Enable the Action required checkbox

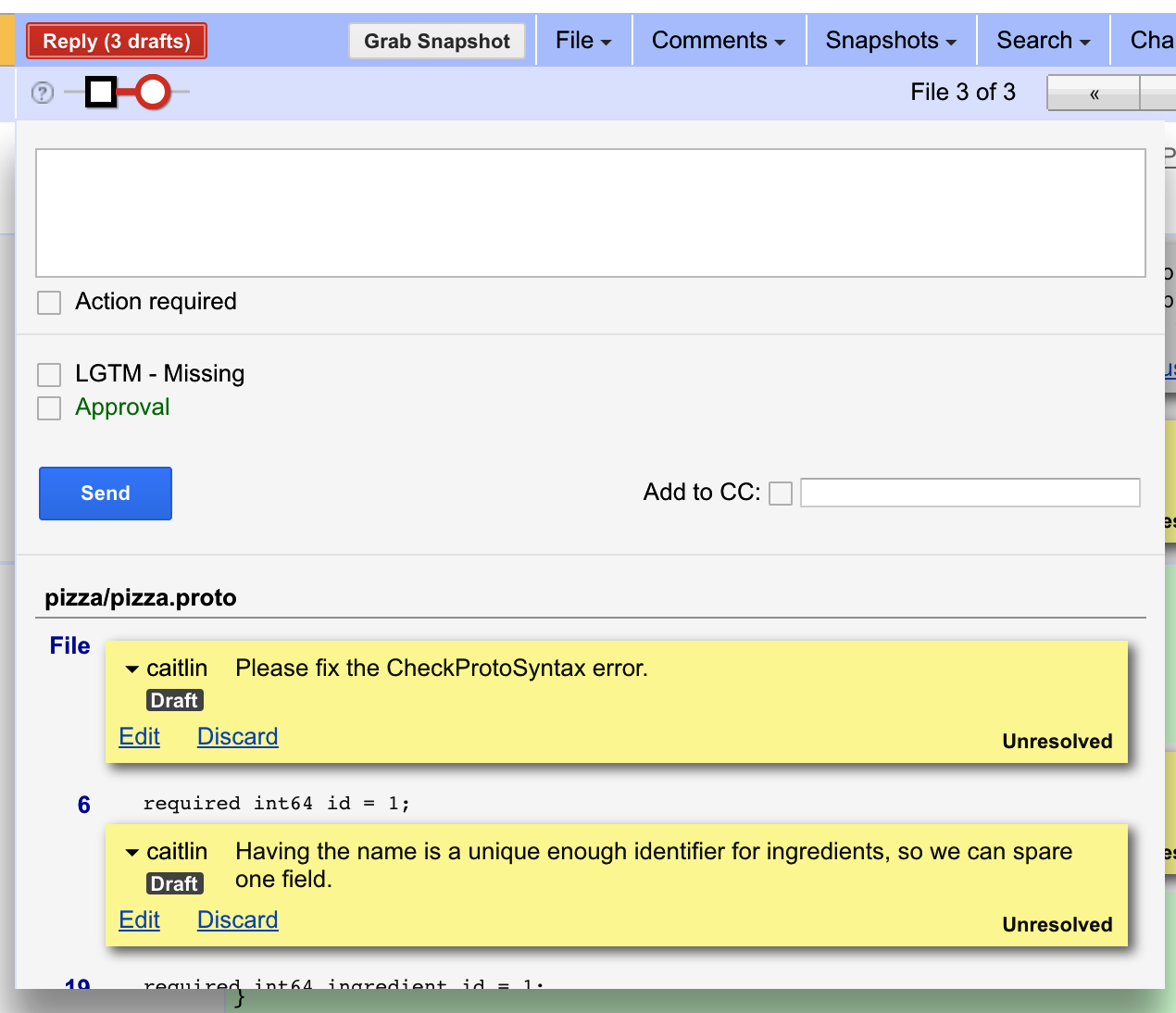49,303
